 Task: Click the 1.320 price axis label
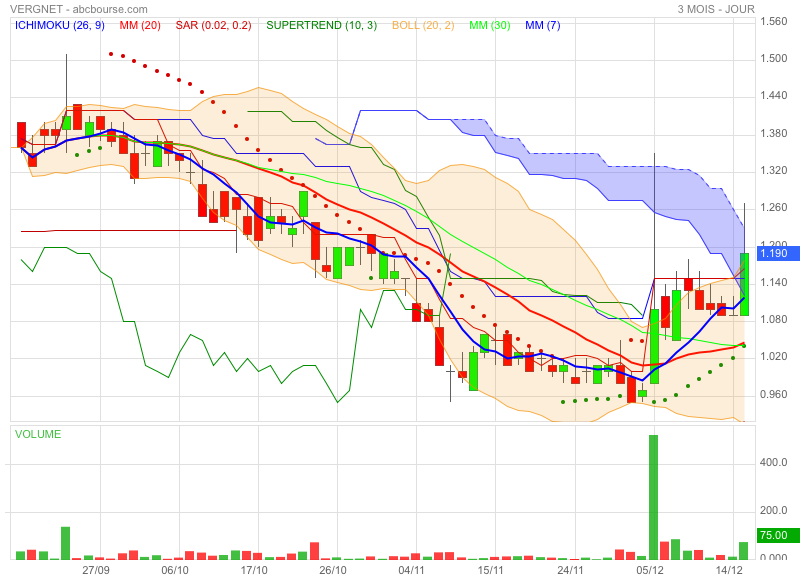coord(773,170)
